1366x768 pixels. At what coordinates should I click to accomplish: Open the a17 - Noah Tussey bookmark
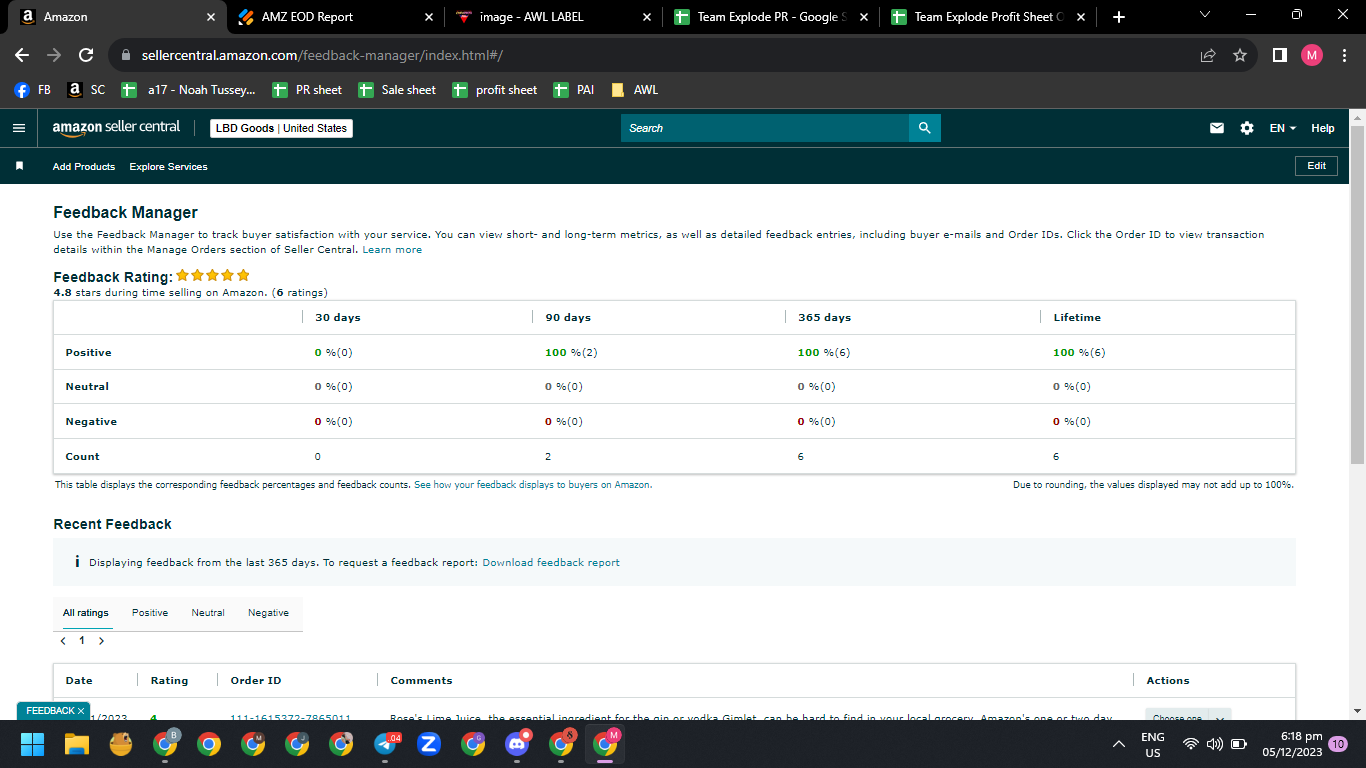[x=188, y=90]
